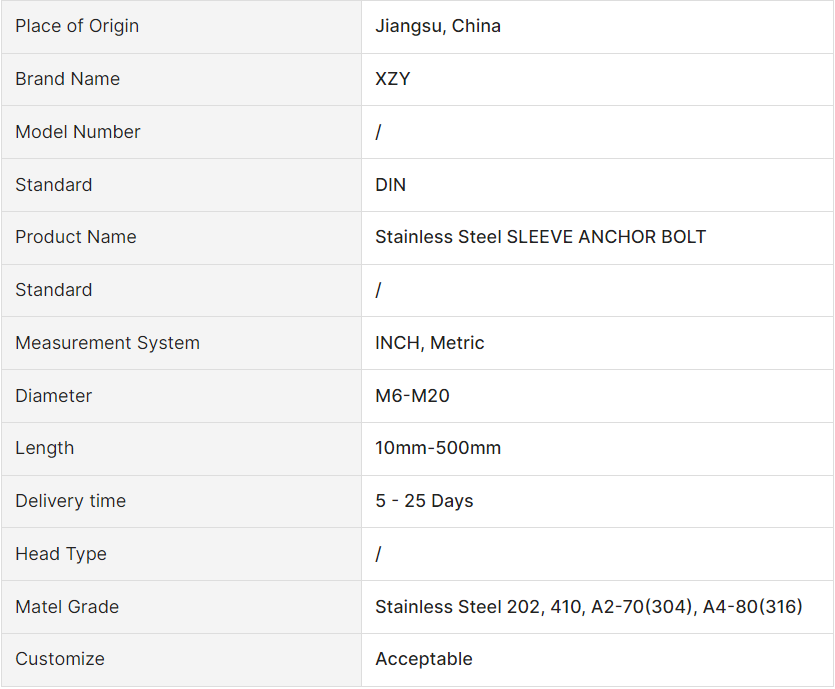This screenshot has height=689, width=835.
Task: Click the Acceptable customize value
Action: pos(424,659)
